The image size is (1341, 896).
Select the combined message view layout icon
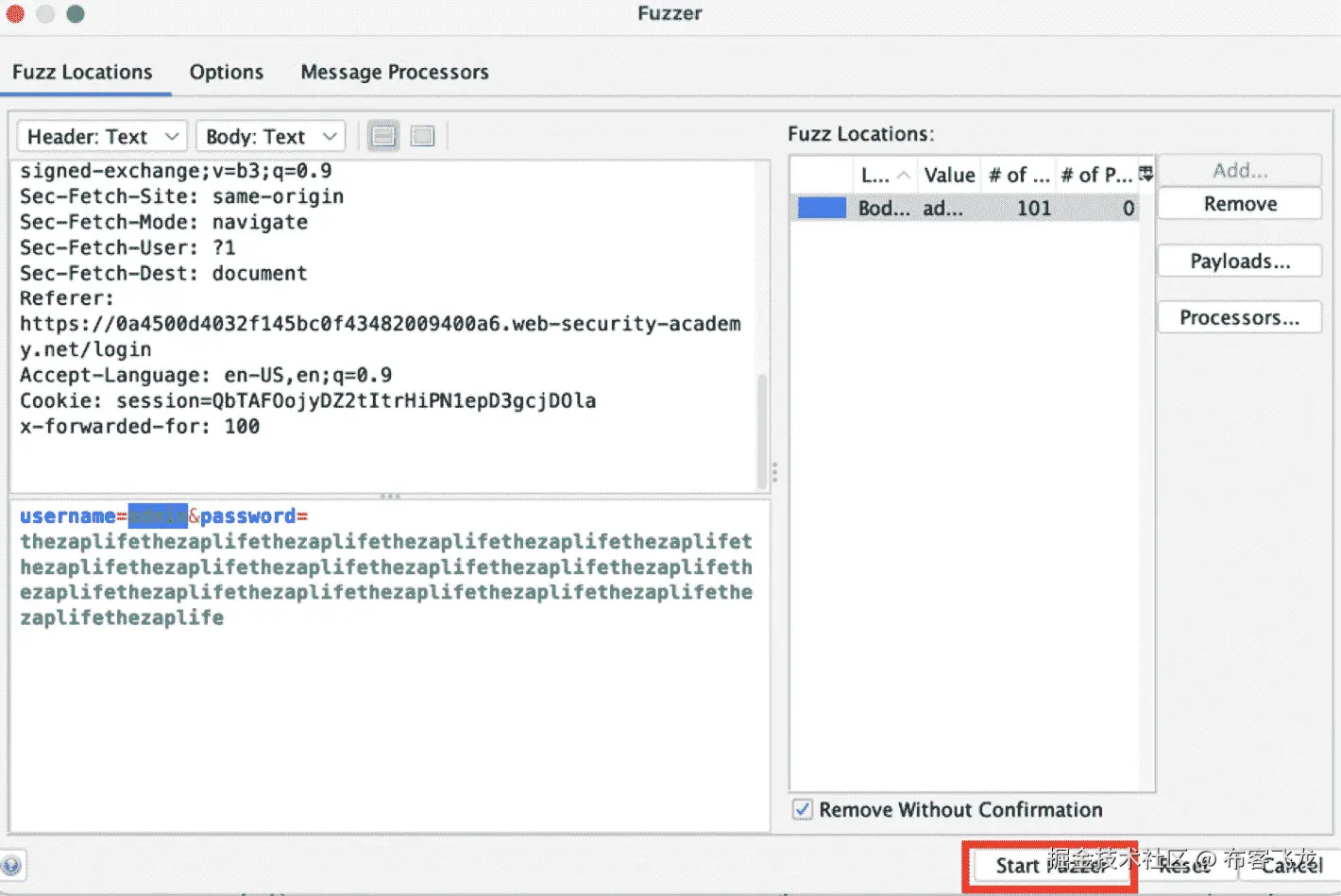(x=422, y=135)
